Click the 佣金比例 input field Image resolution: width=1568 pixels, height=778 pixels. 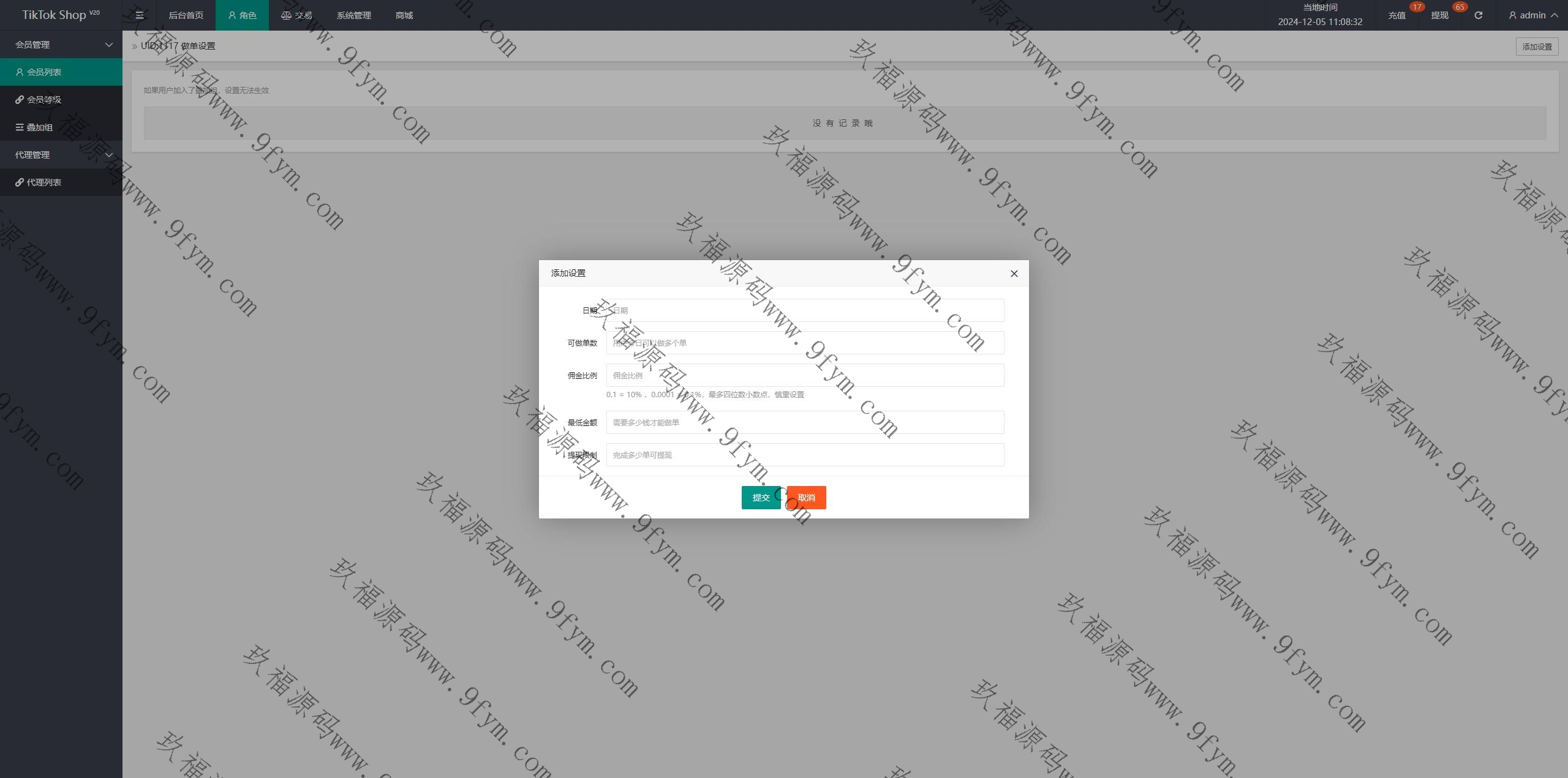(805, 375)
